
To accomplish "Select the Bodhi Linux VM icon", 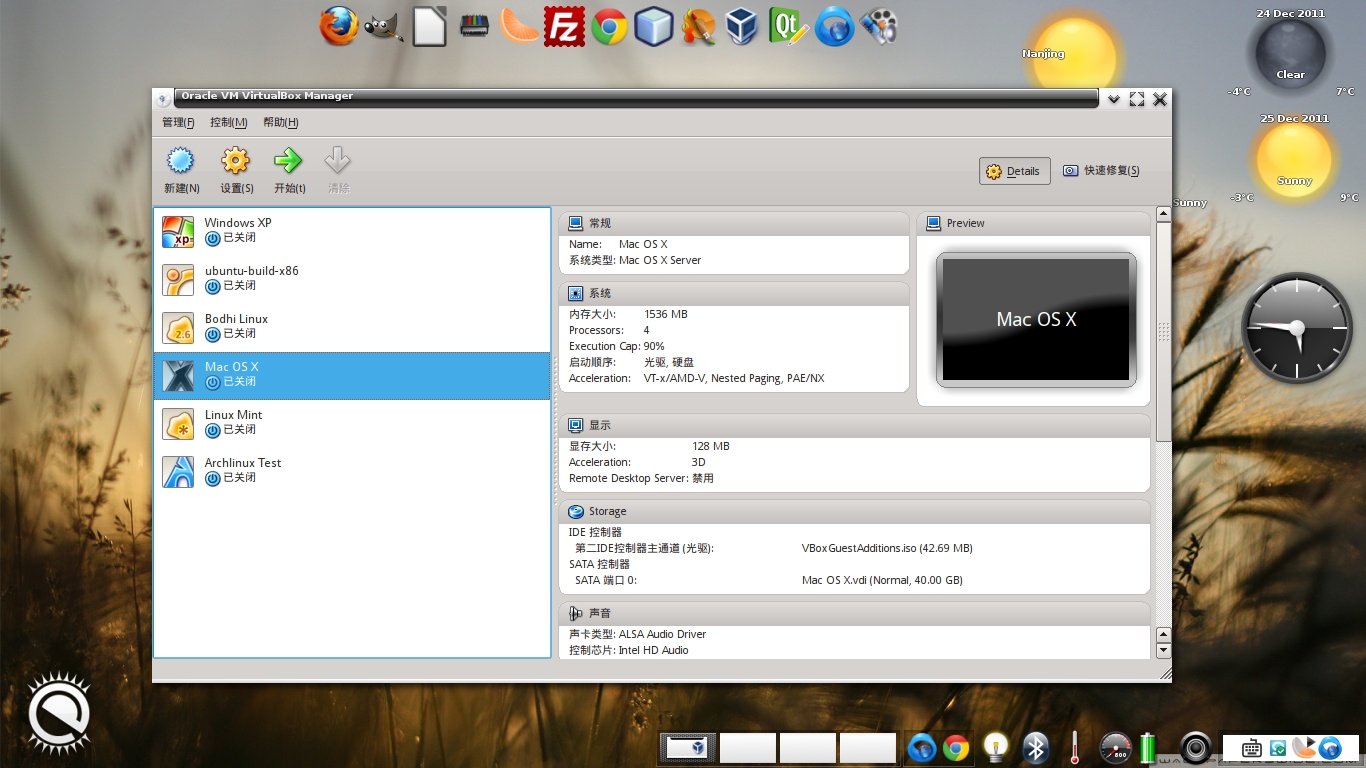I will coord(178,327).
